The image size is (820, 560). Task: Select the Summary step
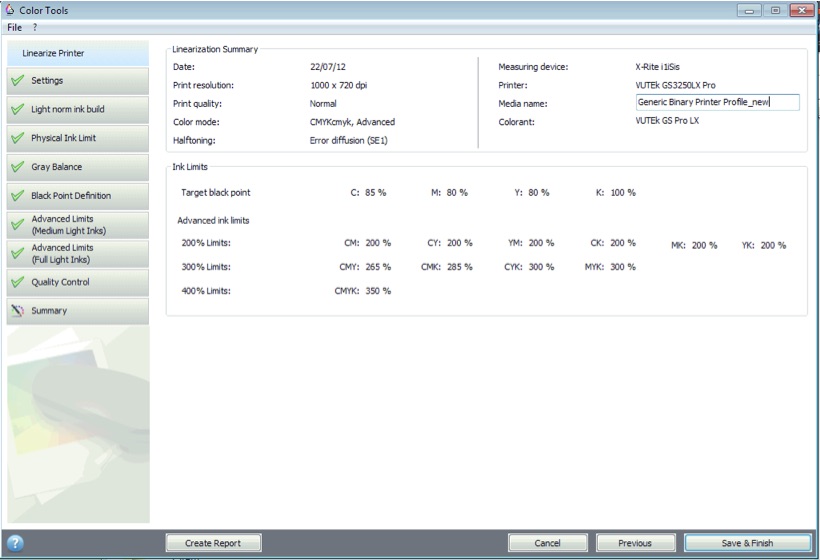(x=77, y=311)
